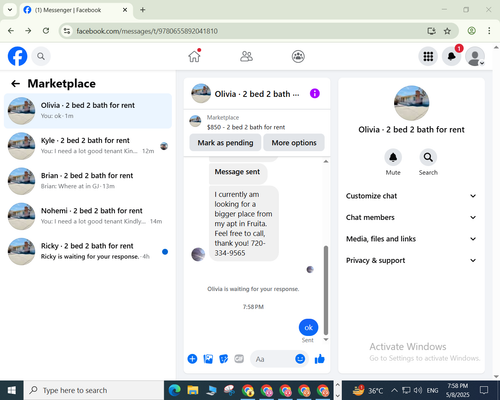Viewport: 500px width, 400px height.
Task: Go back using Marketplace back arrow
Action: (16, 84)
